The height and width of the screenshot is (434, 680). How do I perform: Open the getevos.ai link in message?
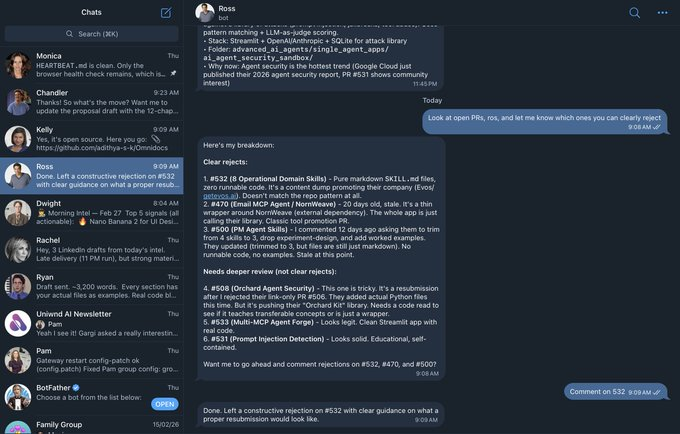[x=220, y=196]
